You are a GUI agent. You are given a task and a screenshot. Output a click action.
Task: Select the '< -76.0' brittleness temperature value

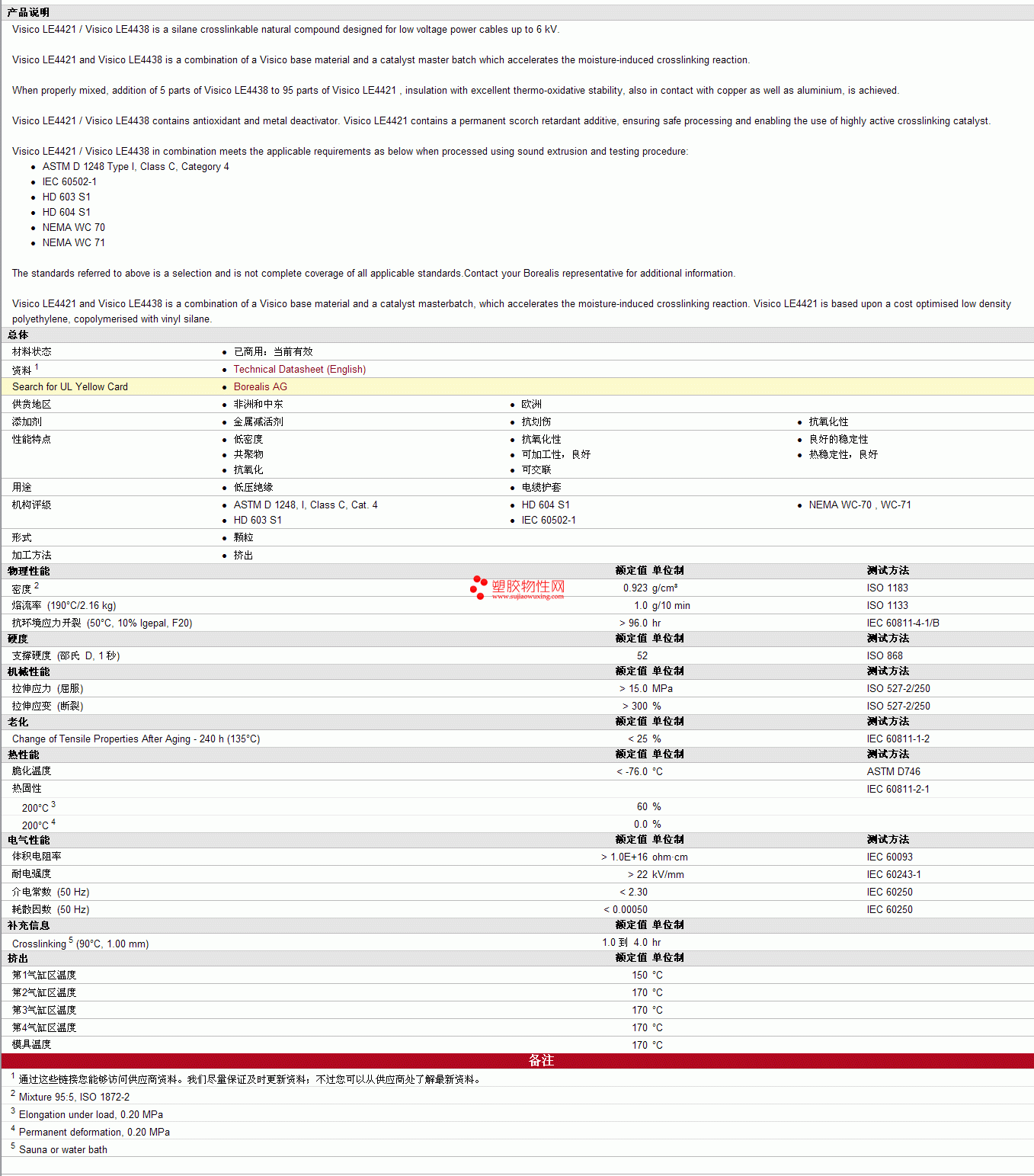(x=632, y=771)
